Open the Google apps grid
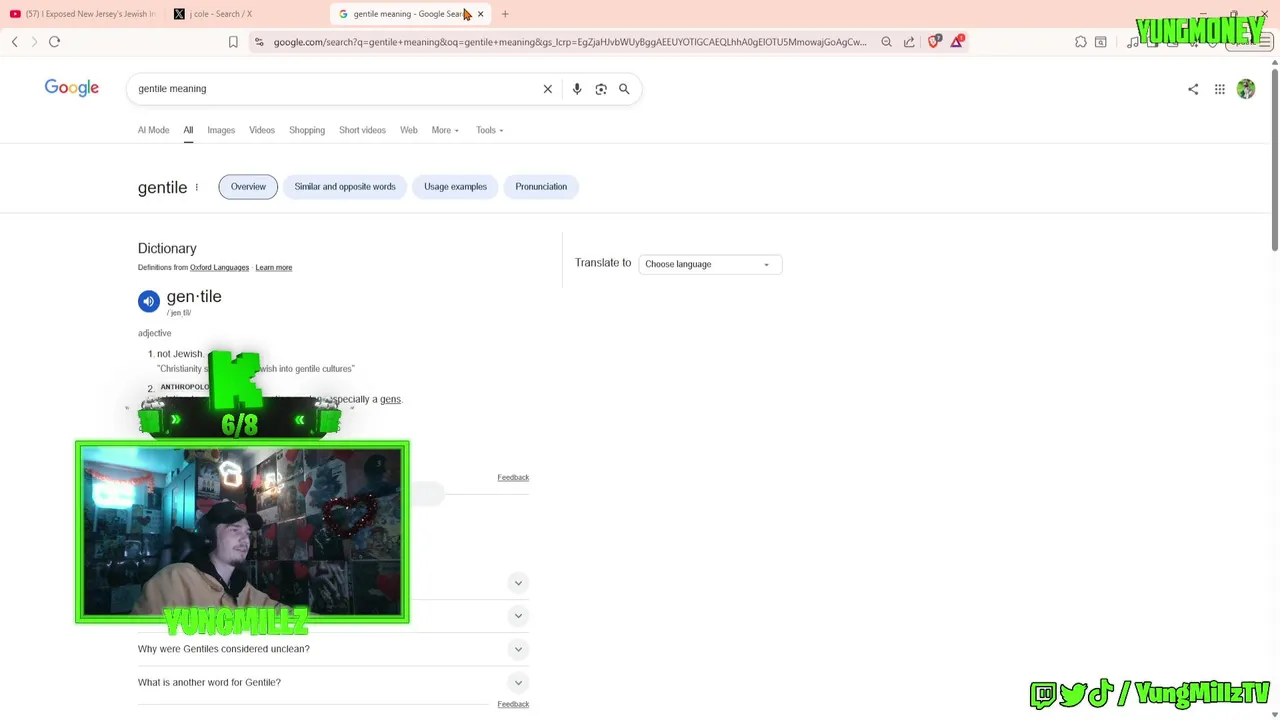 point(1220,89)
